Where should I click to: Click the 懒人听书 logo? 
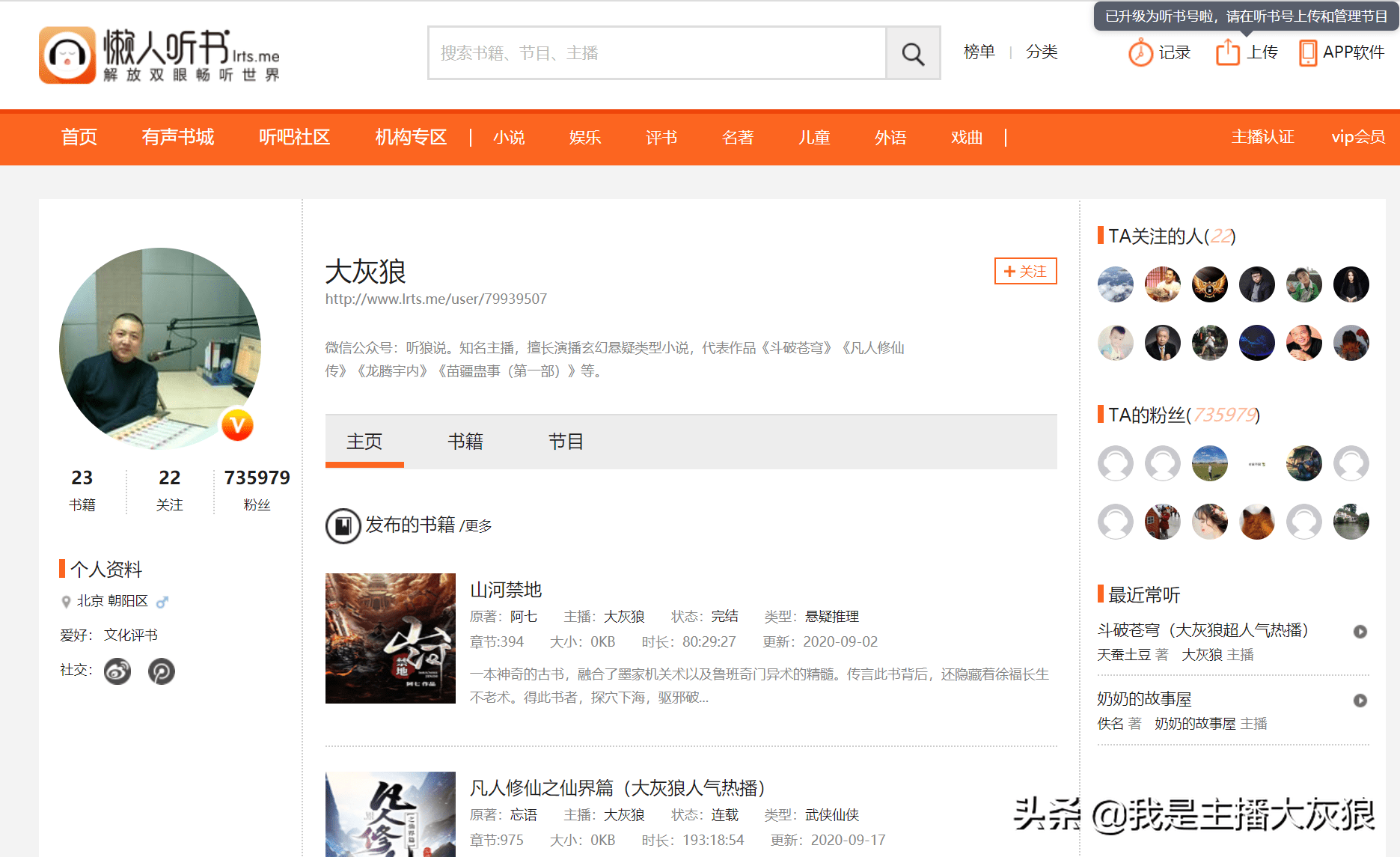tap(159, 55)
